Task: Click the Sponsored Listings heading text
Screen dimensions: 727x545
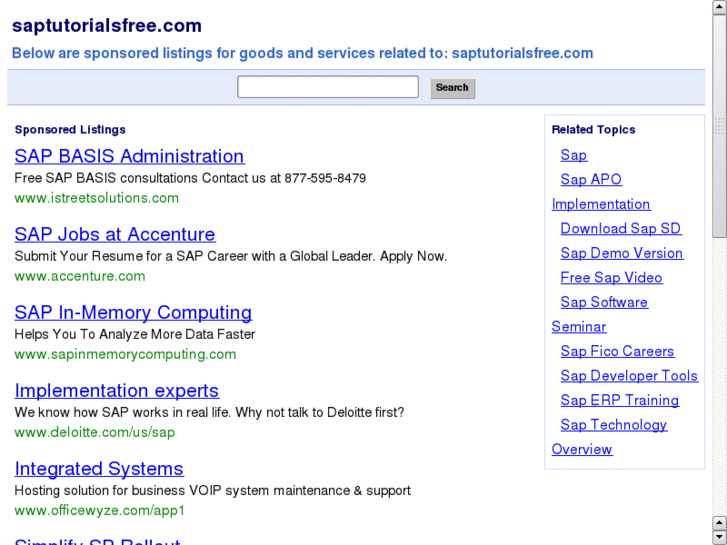Action: (x=70, y=130)
